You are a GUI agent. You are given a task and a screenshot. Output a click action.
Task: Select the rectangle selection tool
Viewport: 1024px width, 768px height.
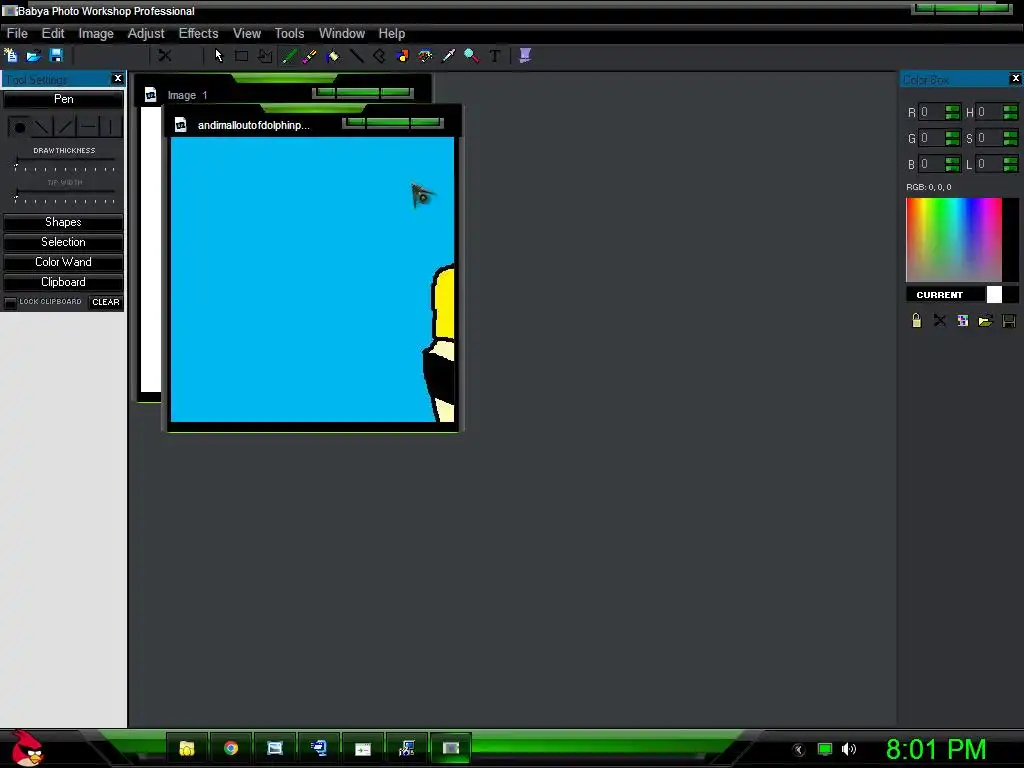pos(241,56)
